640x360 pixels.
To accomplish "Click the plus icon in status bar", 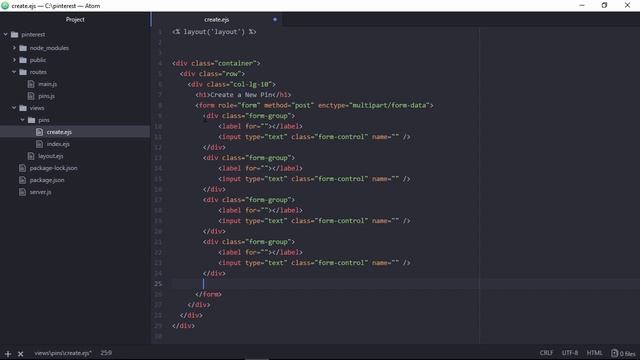I will [8, 353].
